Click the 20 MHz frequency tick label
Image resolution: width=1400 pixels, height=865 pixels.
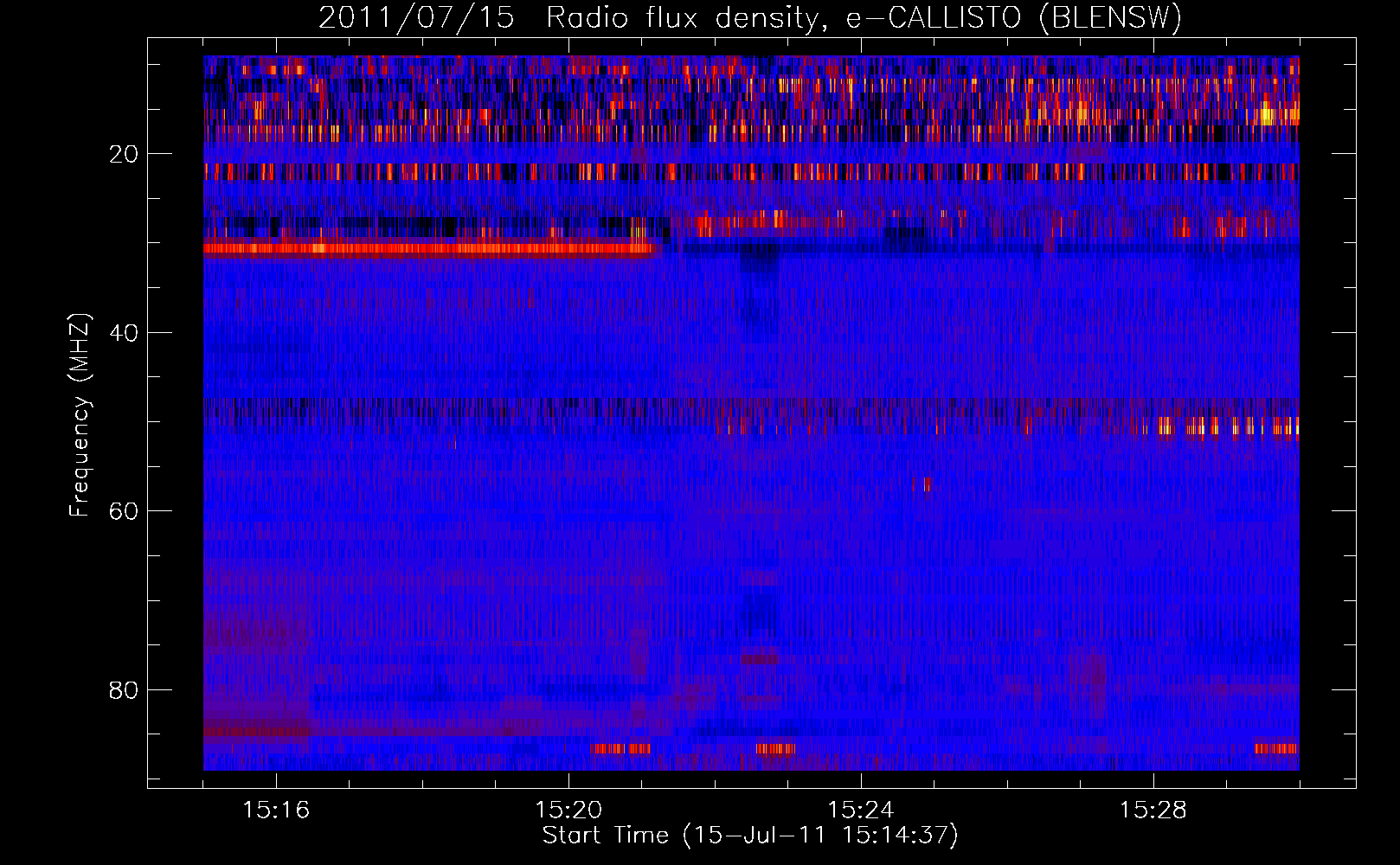(x=124, y=154)
